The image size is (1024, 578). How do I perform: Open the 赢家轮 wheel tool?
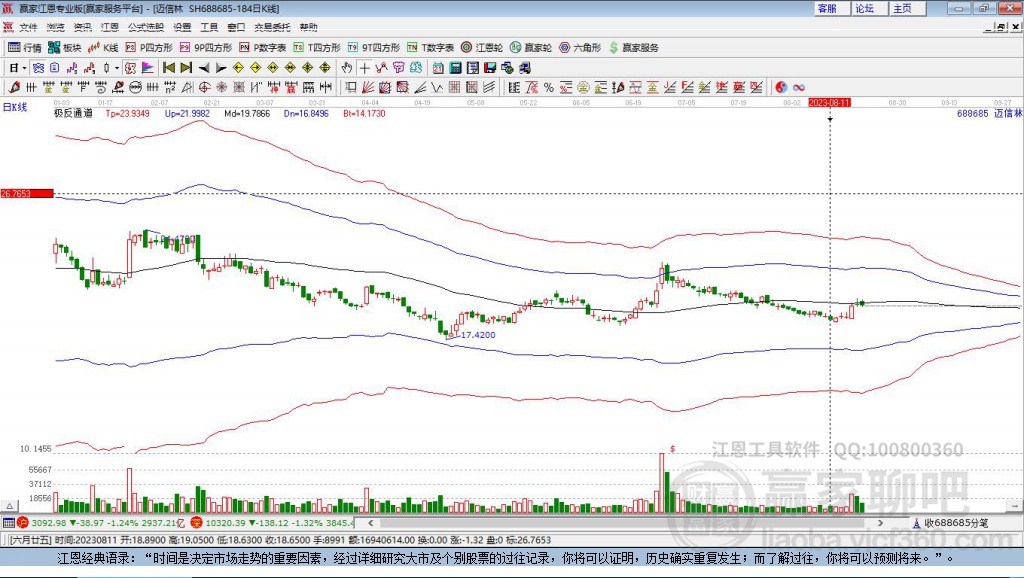coord(531,48)
